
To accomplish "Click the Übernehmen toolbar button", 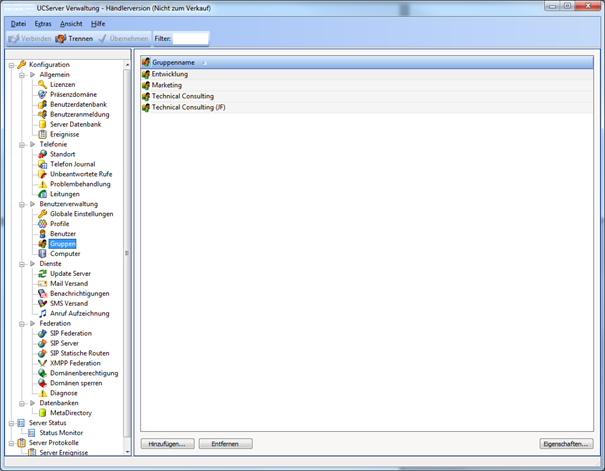I will click(123, 39).
